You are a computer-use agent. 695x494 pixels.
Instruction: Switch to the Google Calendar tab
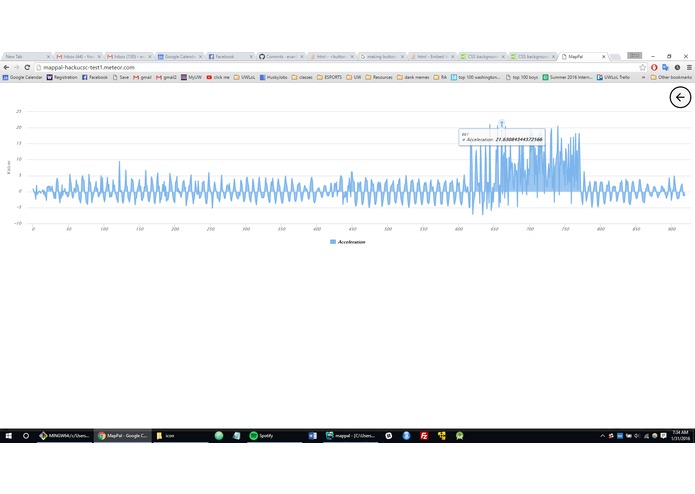179,57
